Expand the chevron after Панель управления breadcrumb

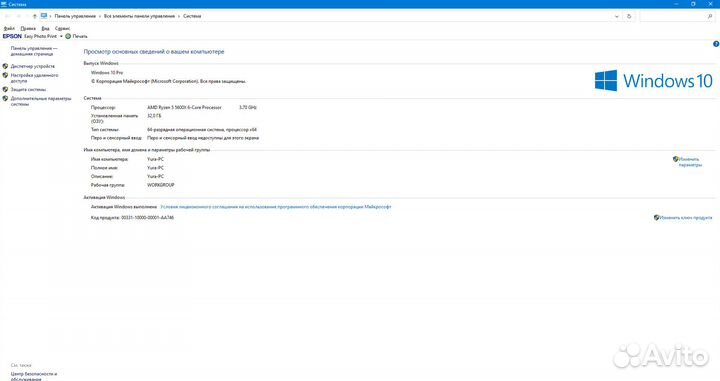[100, 16]
